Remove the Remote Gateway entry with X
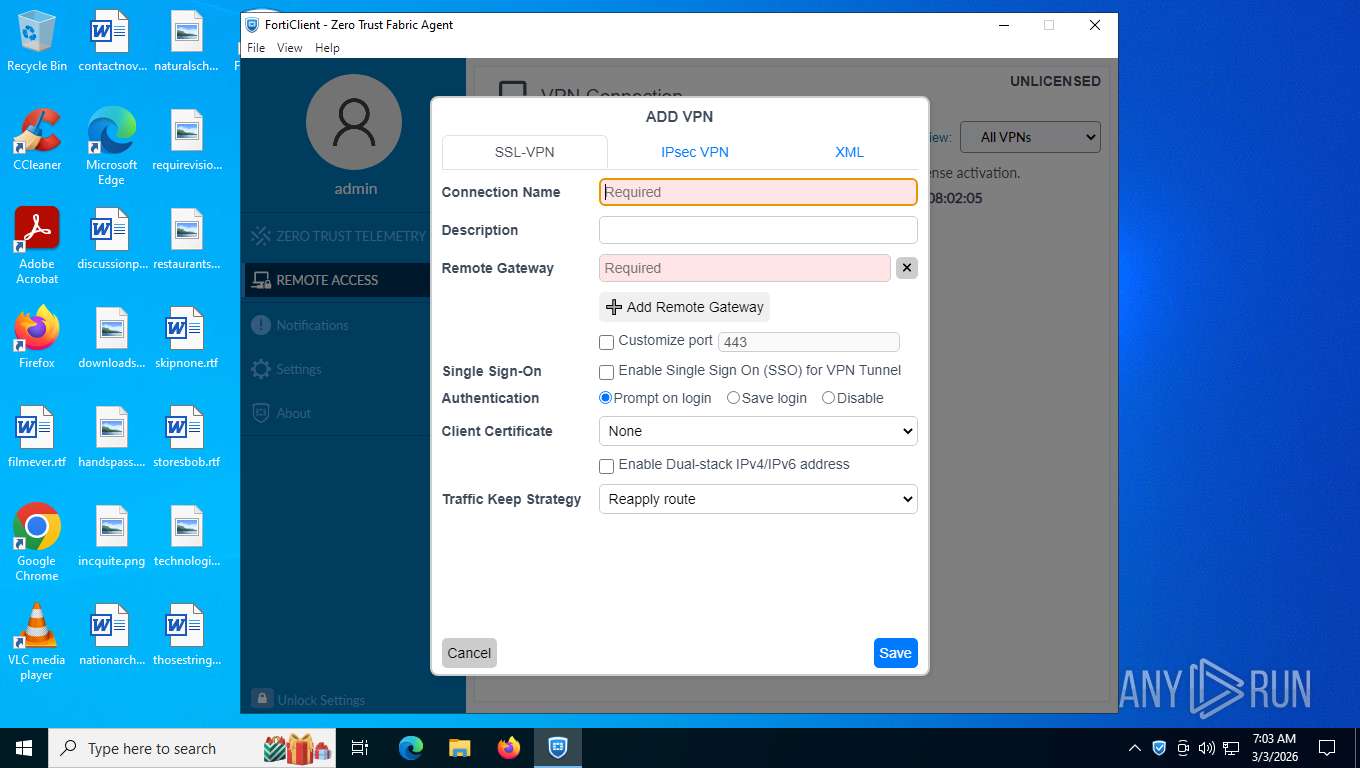Screen dimensions: 1360x768 tap(907, 268)
